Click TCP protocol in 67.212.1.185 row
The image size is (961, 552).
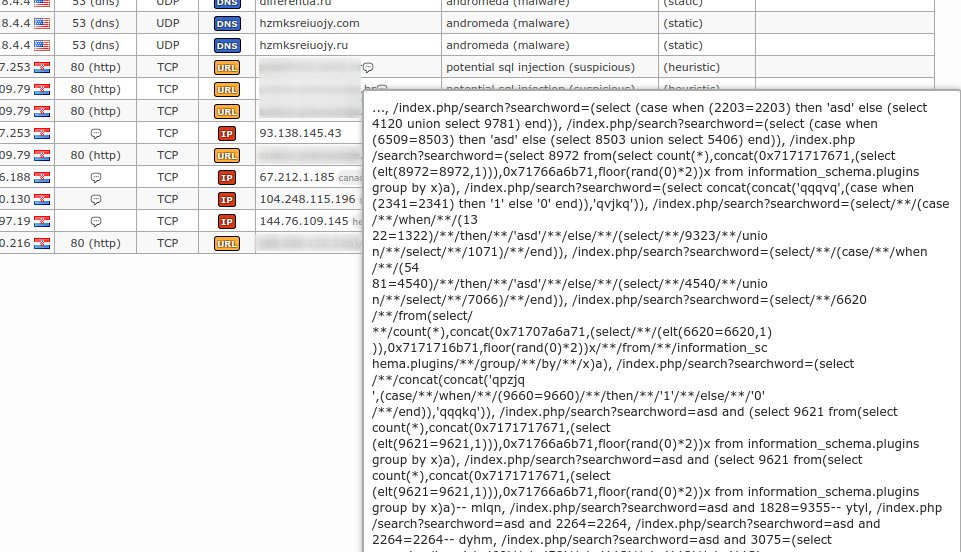coord(167,177)
